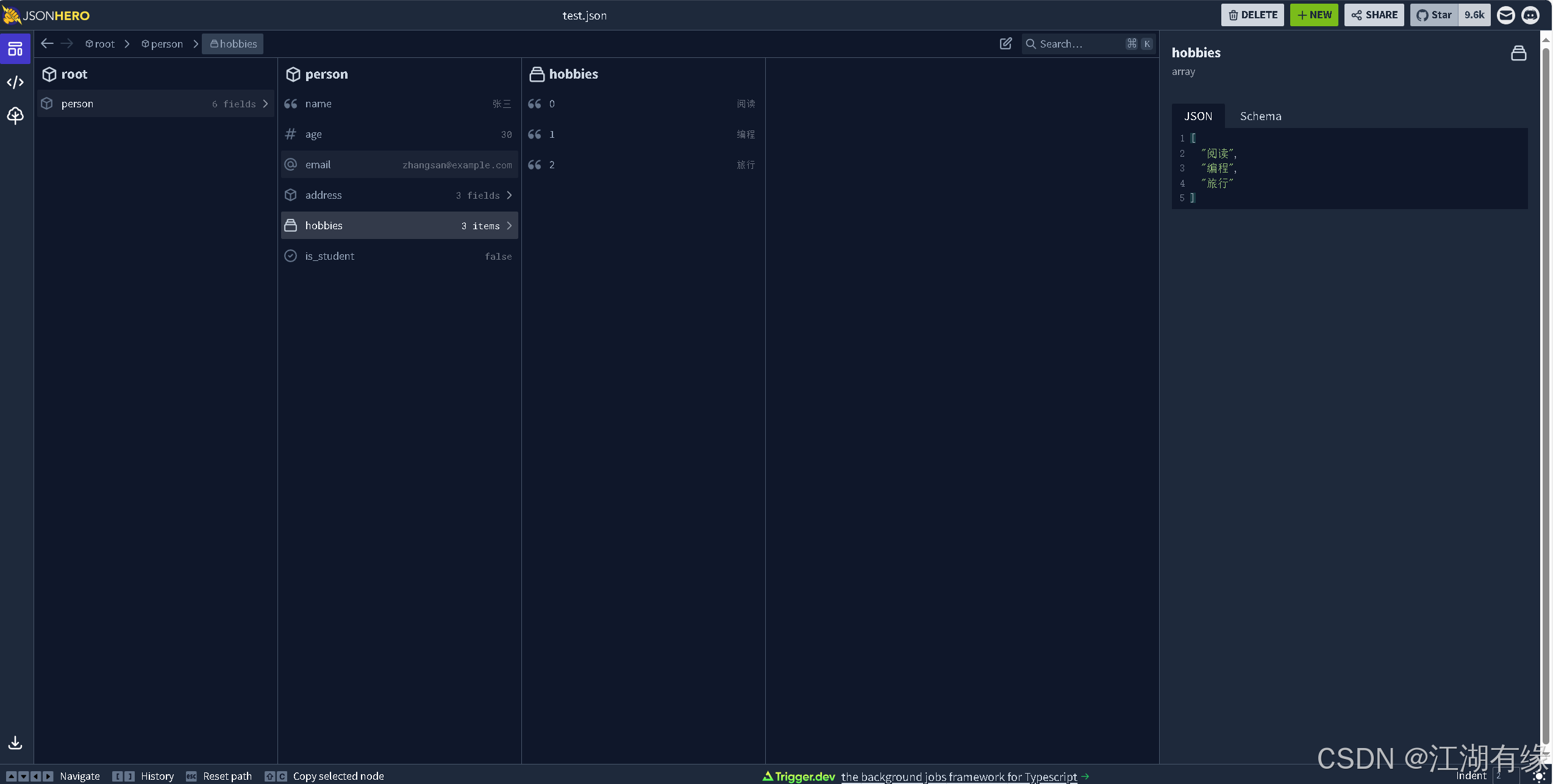Select the root breadcrumb
The height and width of the screenshot is (784, 1553).
(x=100, y=44)
